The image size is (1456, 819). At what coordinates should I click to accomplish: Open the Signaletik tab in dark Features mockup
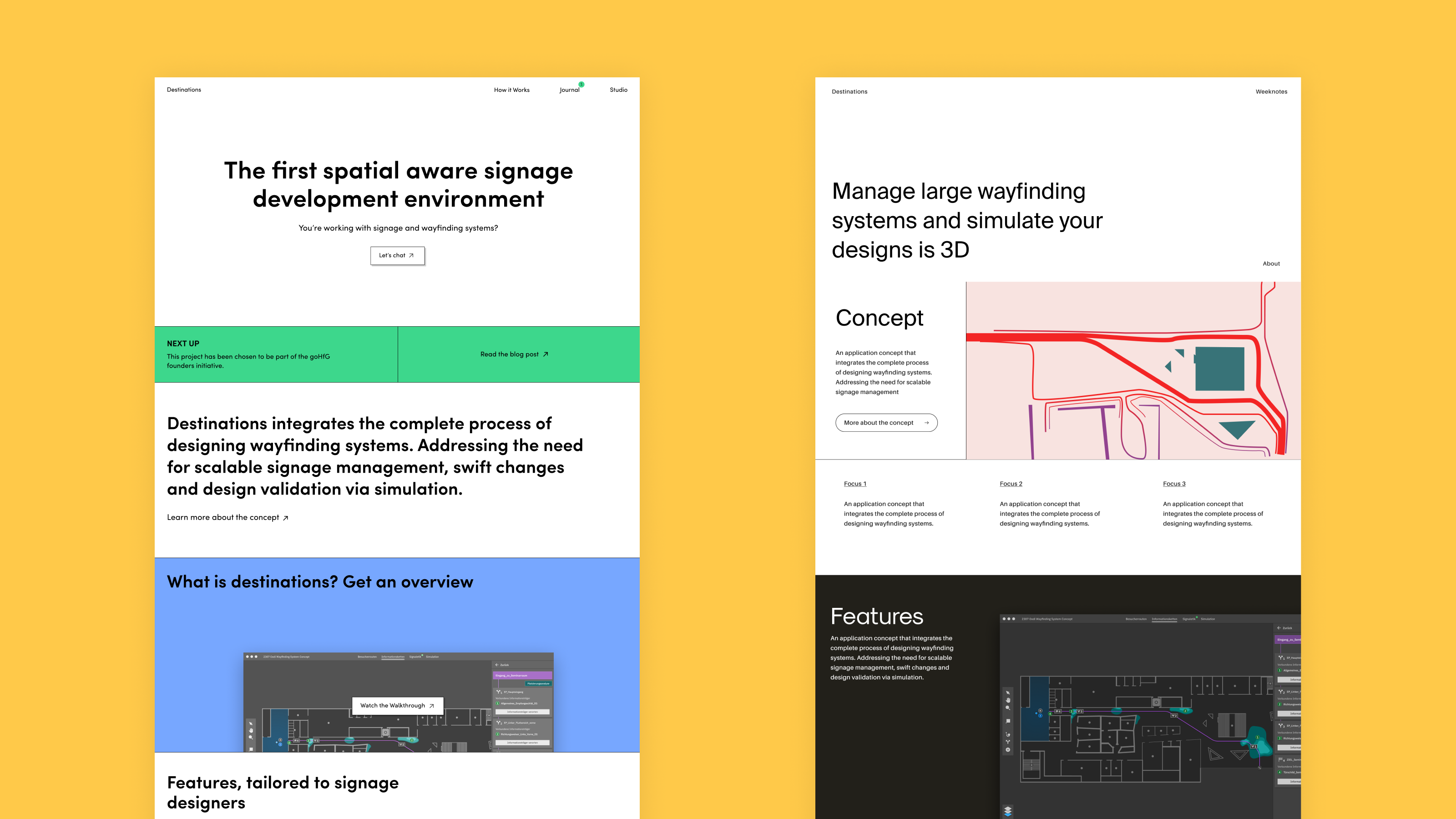(x=1188, y=619)
